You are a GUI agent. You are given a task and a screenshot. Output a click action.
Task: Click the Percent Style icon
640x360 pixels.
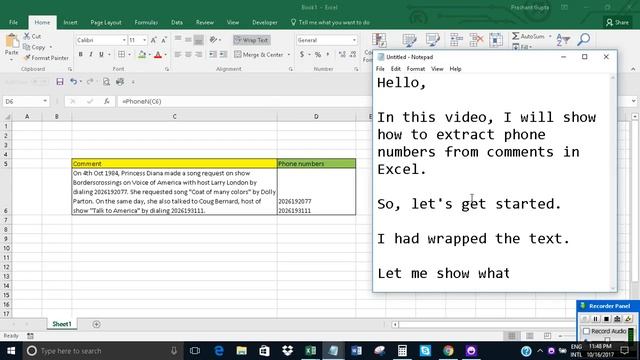tap(318, 54)
